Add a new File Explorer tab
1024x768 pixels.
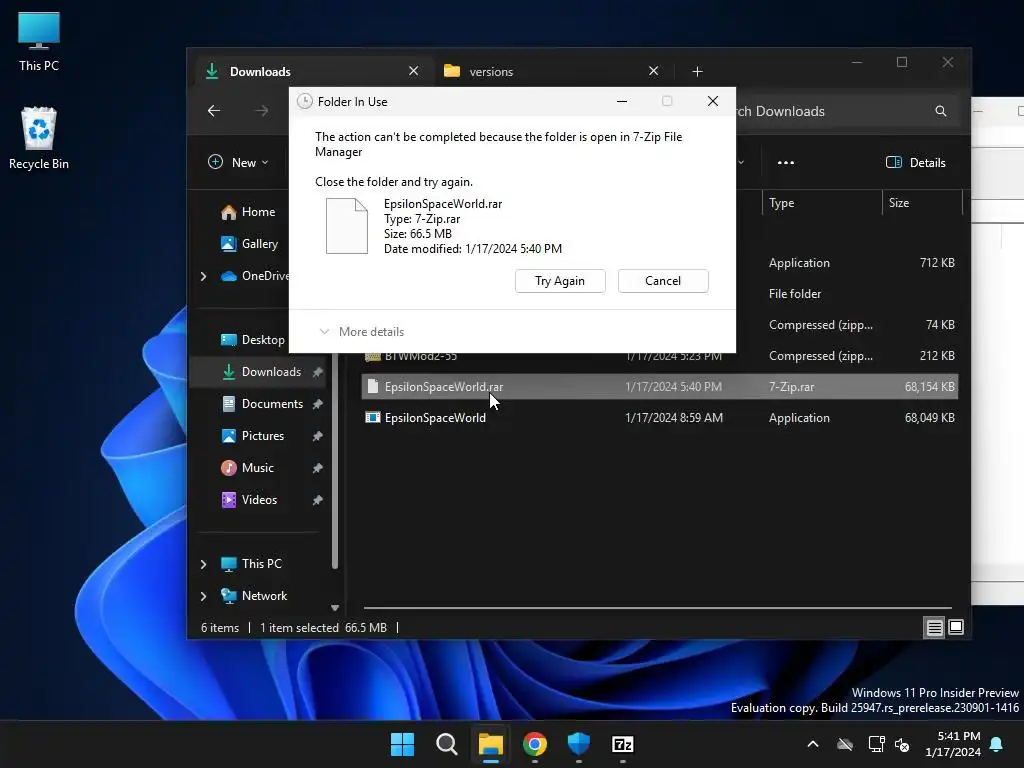click(x=697, y=71)
